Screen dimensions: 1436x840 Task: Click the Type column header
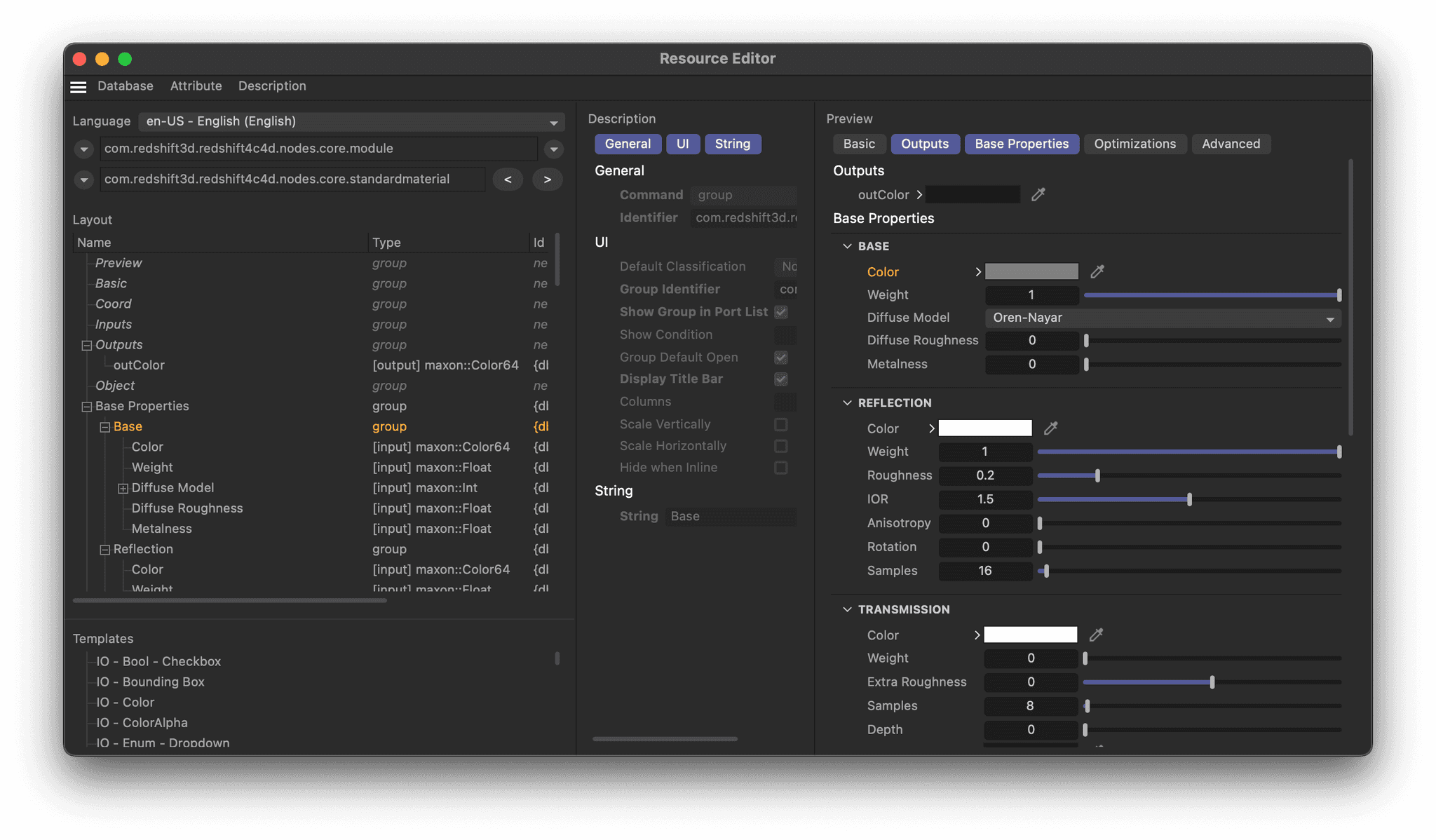click(448, 243)
